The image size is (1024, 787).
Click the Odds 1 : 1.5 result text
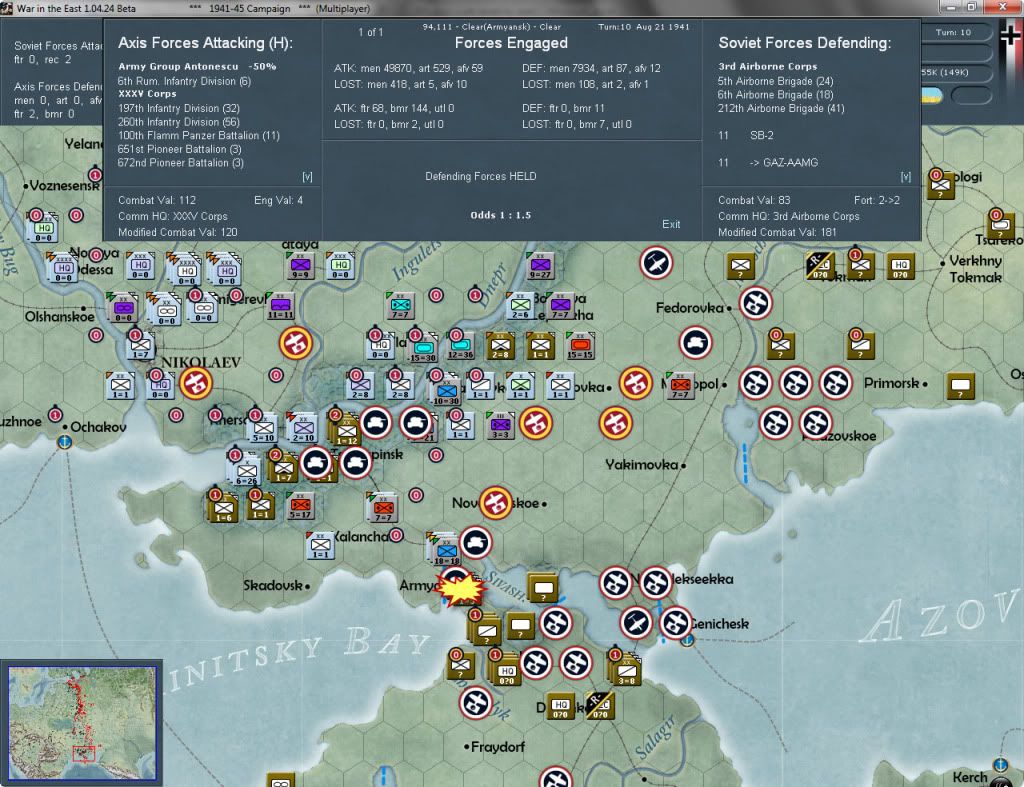500,215
